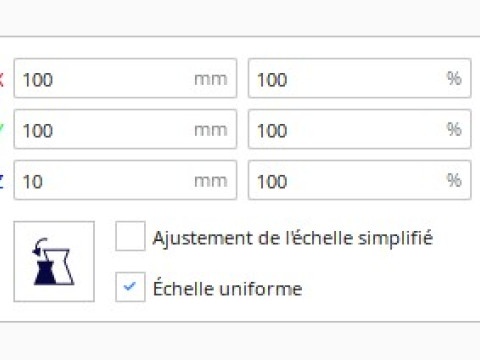Click the X size field in mm
The height and width of the screenshot is (360, 480).
pyautogui.click(x=125, y=78)
